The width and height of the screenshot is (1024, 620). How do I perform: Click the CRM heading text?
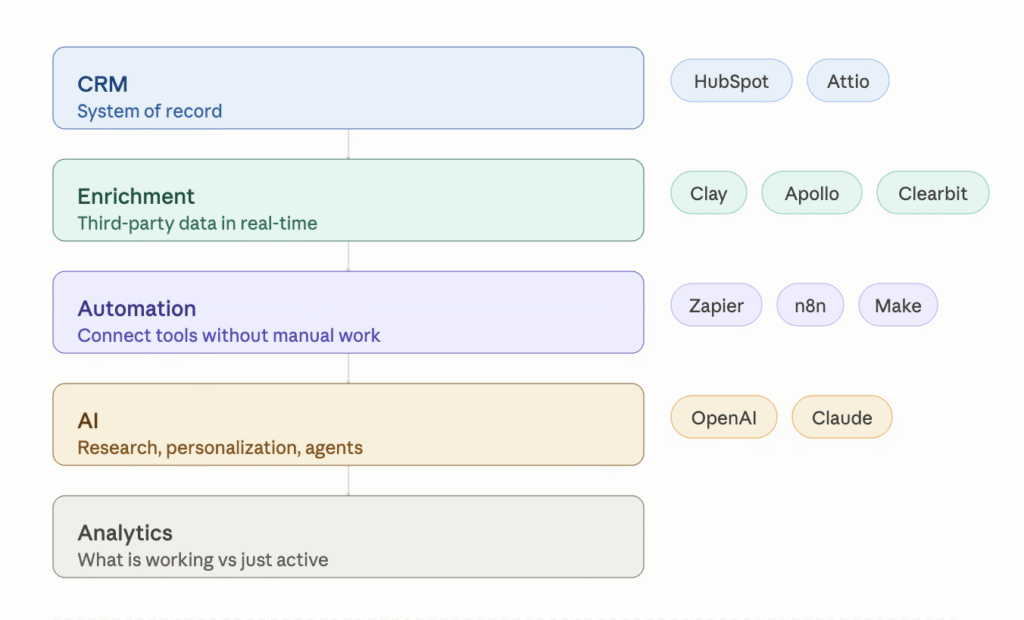pyautogui.click(x=102, y=84)
